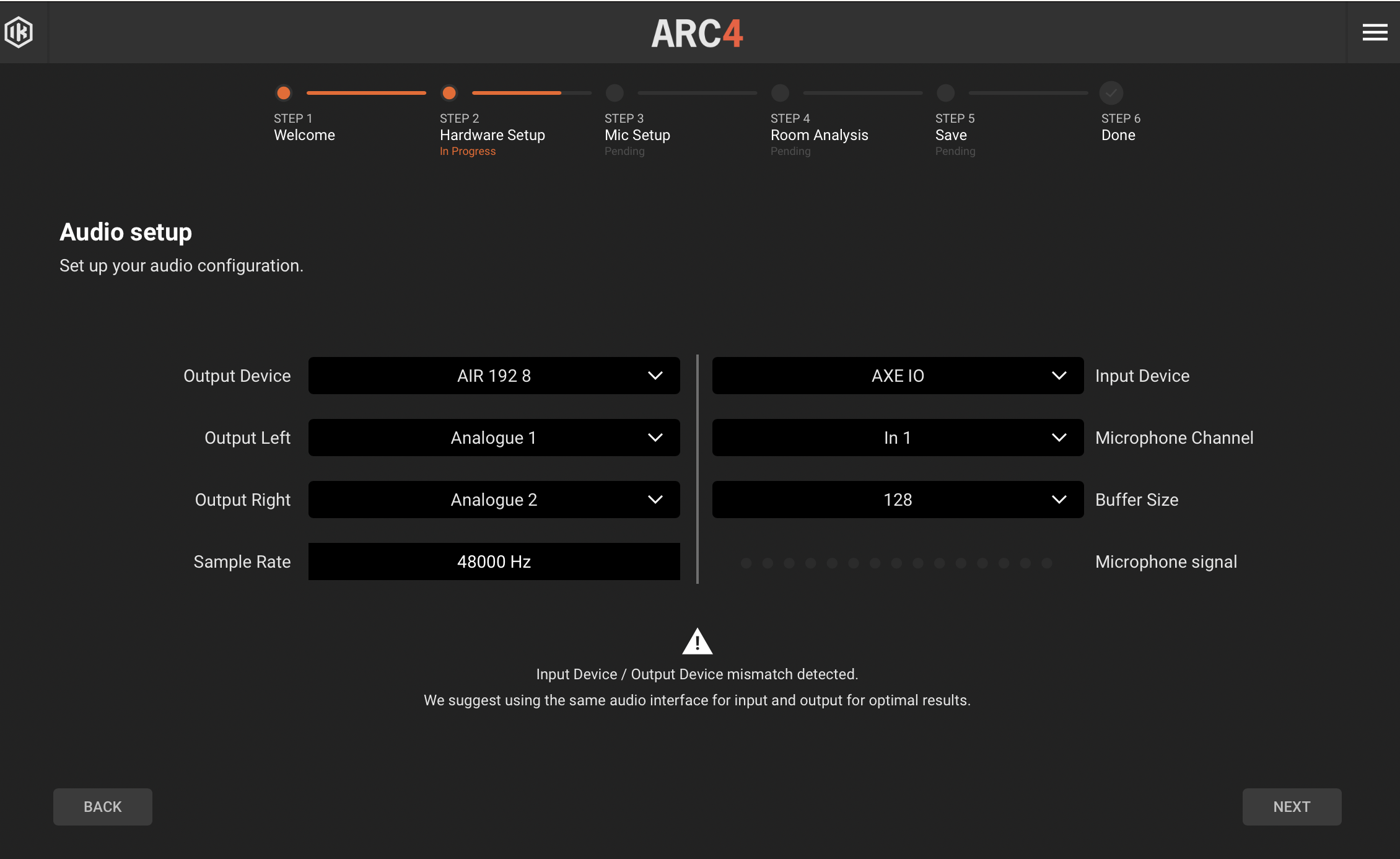Click the Microphone signal level meter
The height and width of the screenshot is (859, 1400).
(896, 563)
